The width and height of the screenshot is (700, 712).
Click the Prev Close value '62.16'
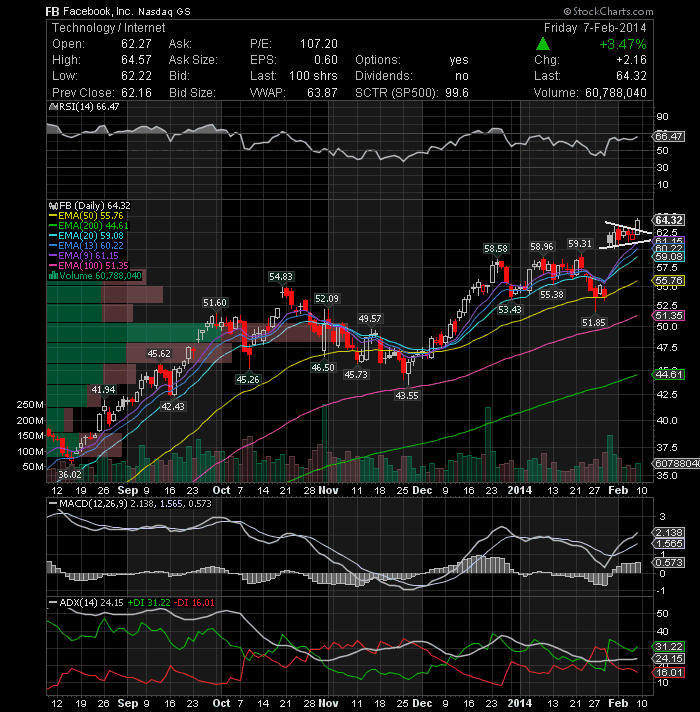pos(136,93)
